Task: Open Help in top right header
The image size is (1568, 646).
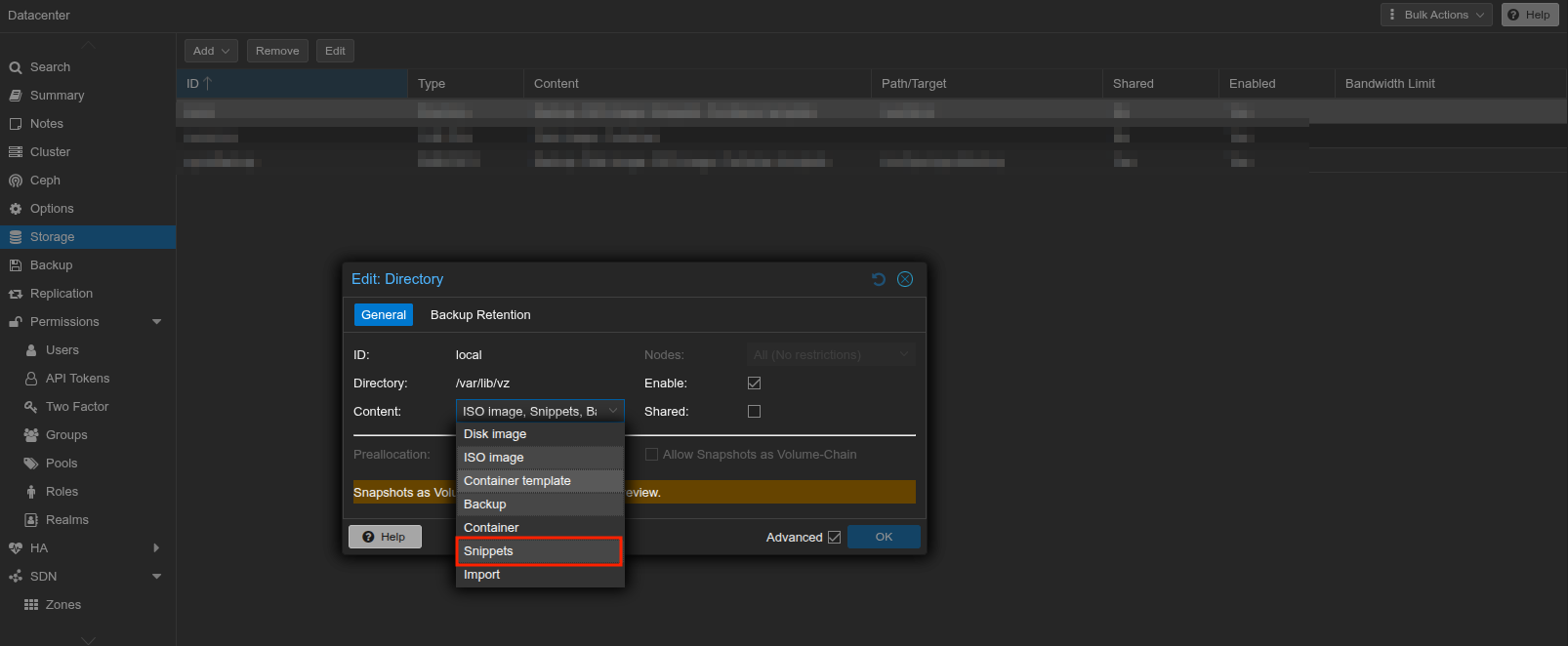Action: click(1530, 15)
